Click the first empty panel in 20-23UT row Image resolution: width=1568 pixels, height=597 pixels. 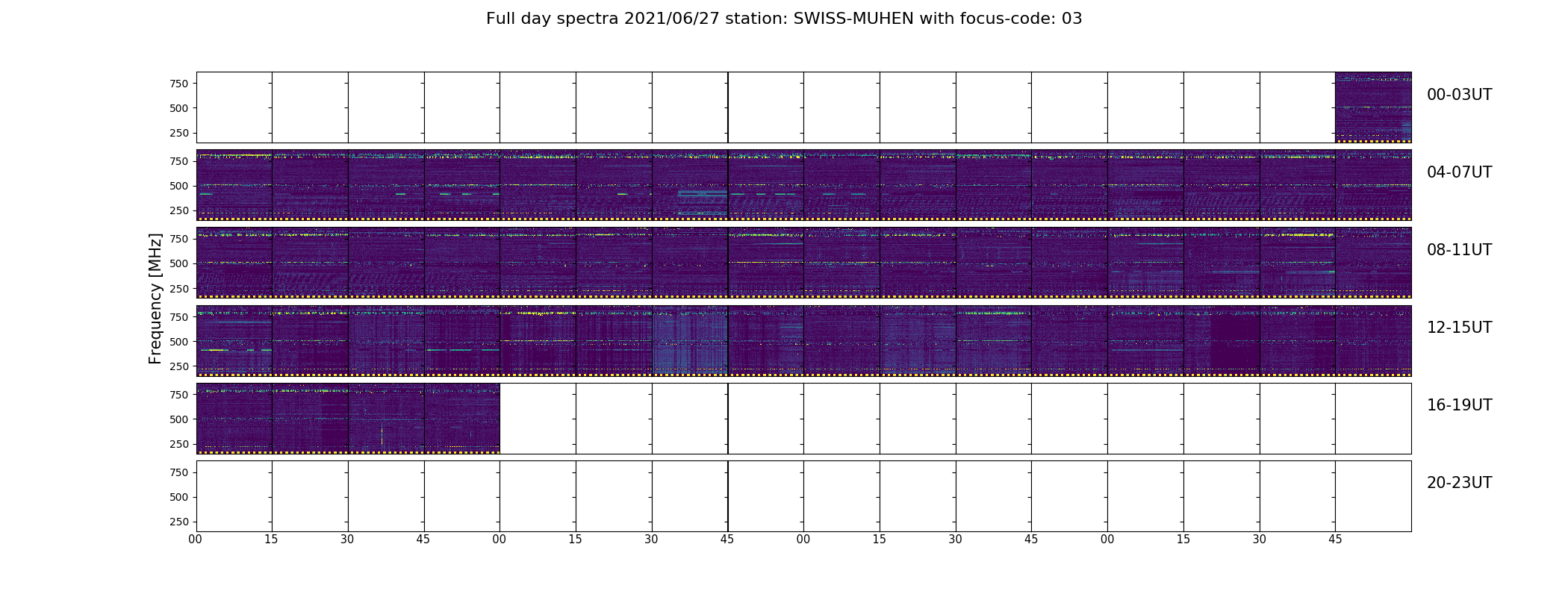point(234,496)
